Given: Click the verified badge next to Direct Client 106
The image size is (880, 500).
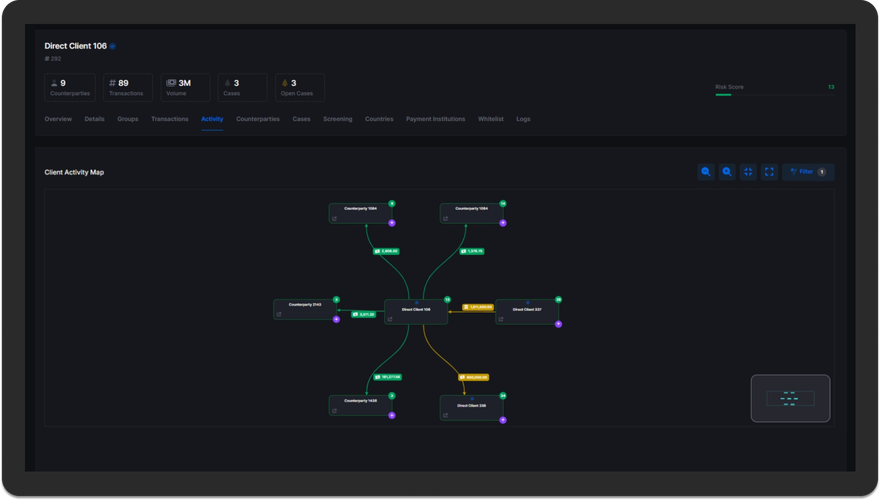Looking at the screenshot, I should click(113, 46).
